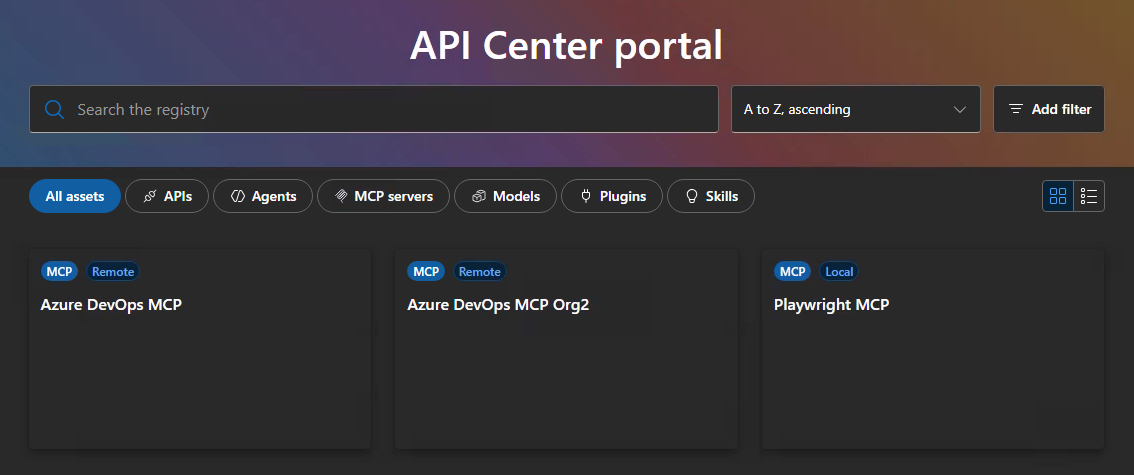This screenshot has width=1134, height=475.
Task: Select the All assets tab
Action: tap(74, 196)
